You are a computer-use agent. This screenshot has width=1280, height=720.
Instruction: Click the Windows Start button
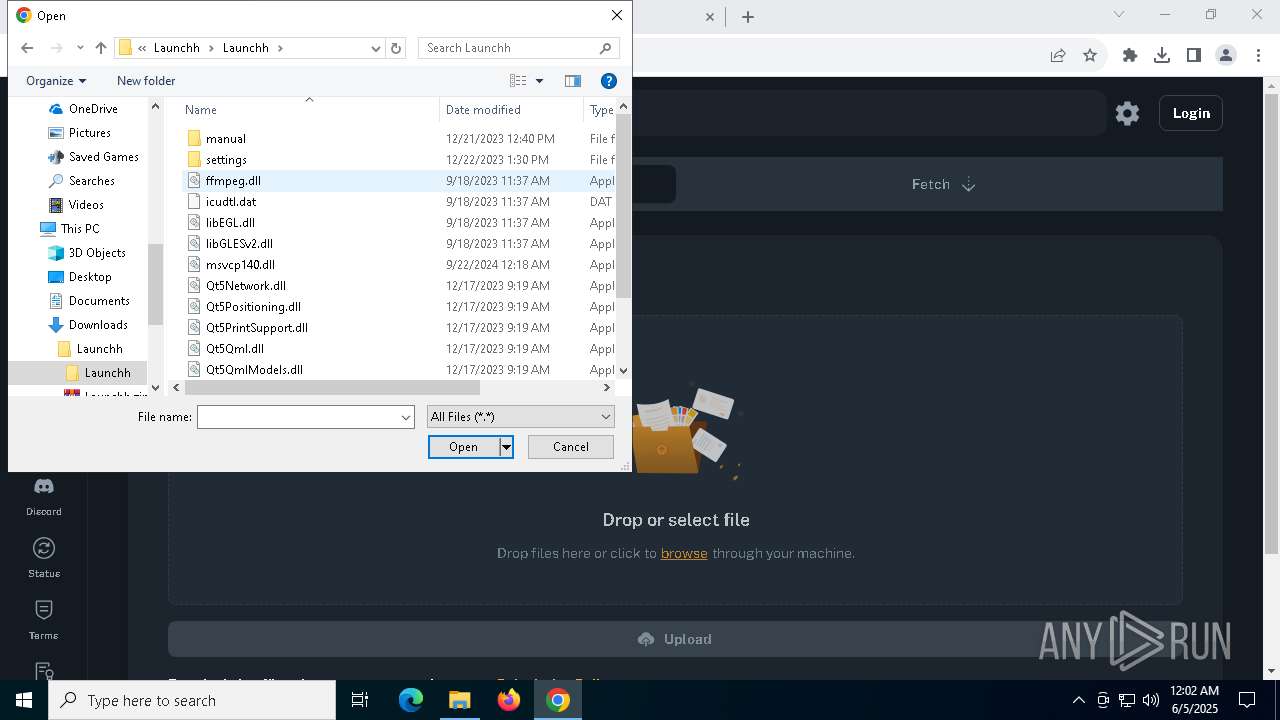pyautogui.click(x=24, y=700)
